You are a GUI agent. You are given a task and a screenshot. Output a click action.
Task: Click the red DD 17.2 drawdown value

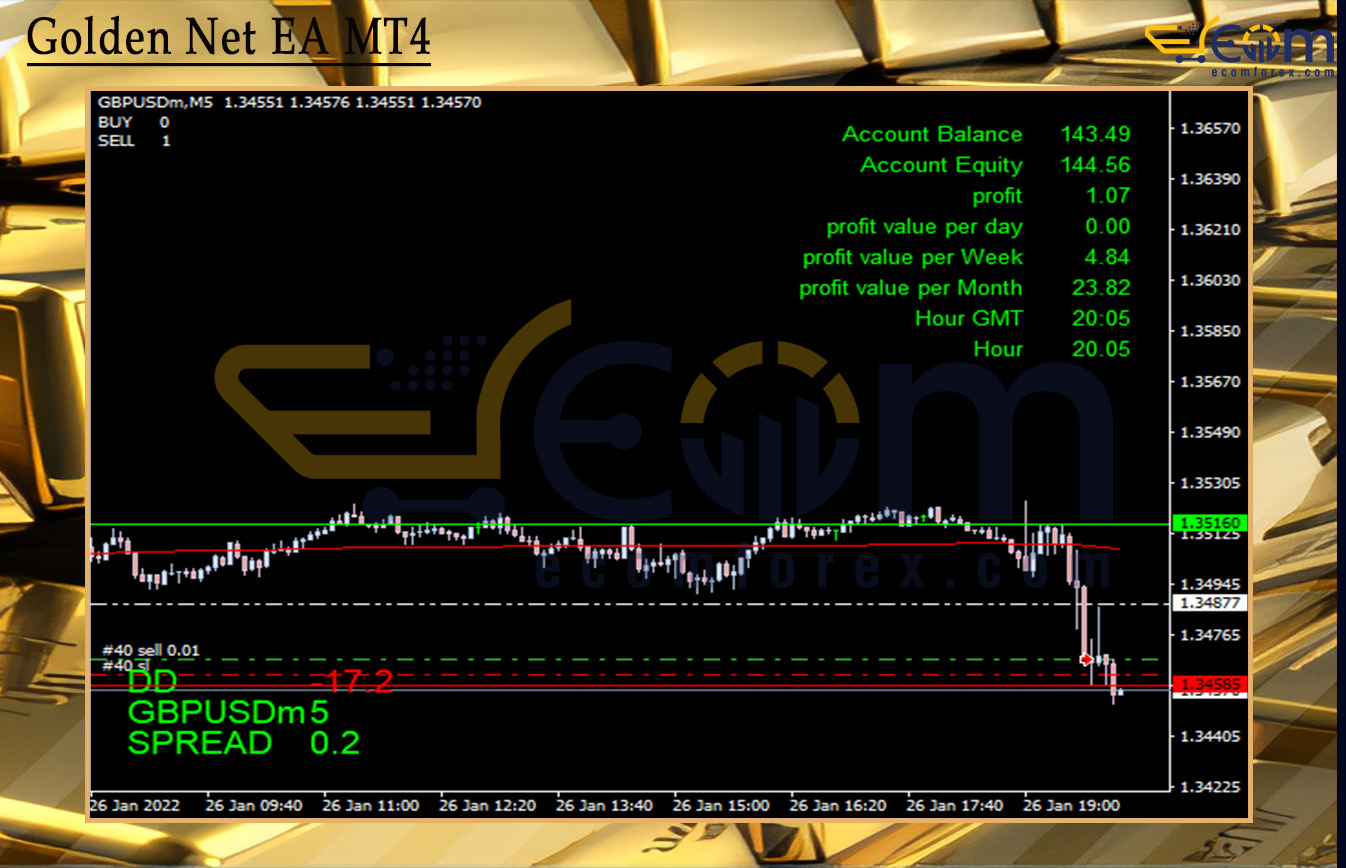point(358,682)
